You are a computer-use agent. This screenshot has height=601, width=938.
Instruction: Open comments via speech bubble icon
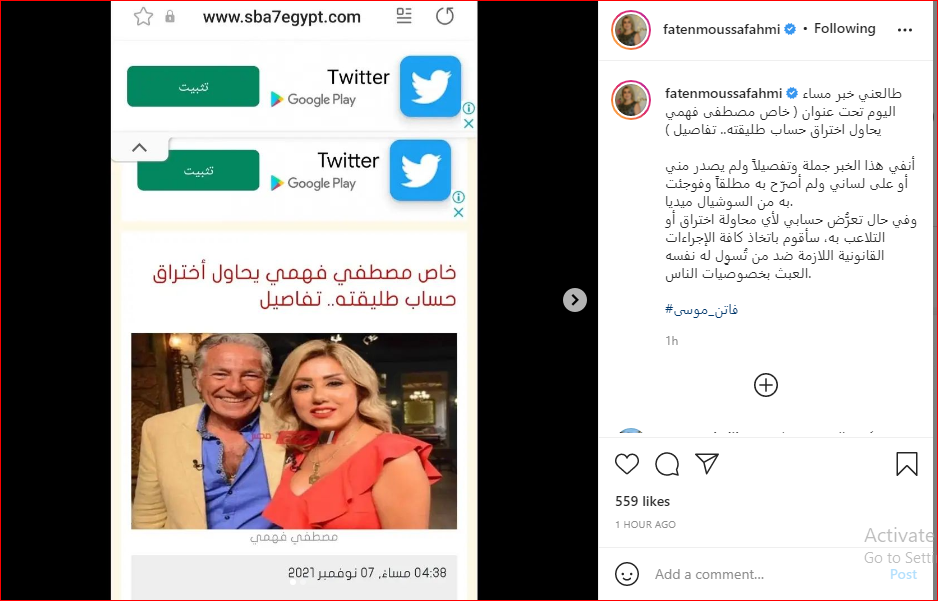coord(667,464)
